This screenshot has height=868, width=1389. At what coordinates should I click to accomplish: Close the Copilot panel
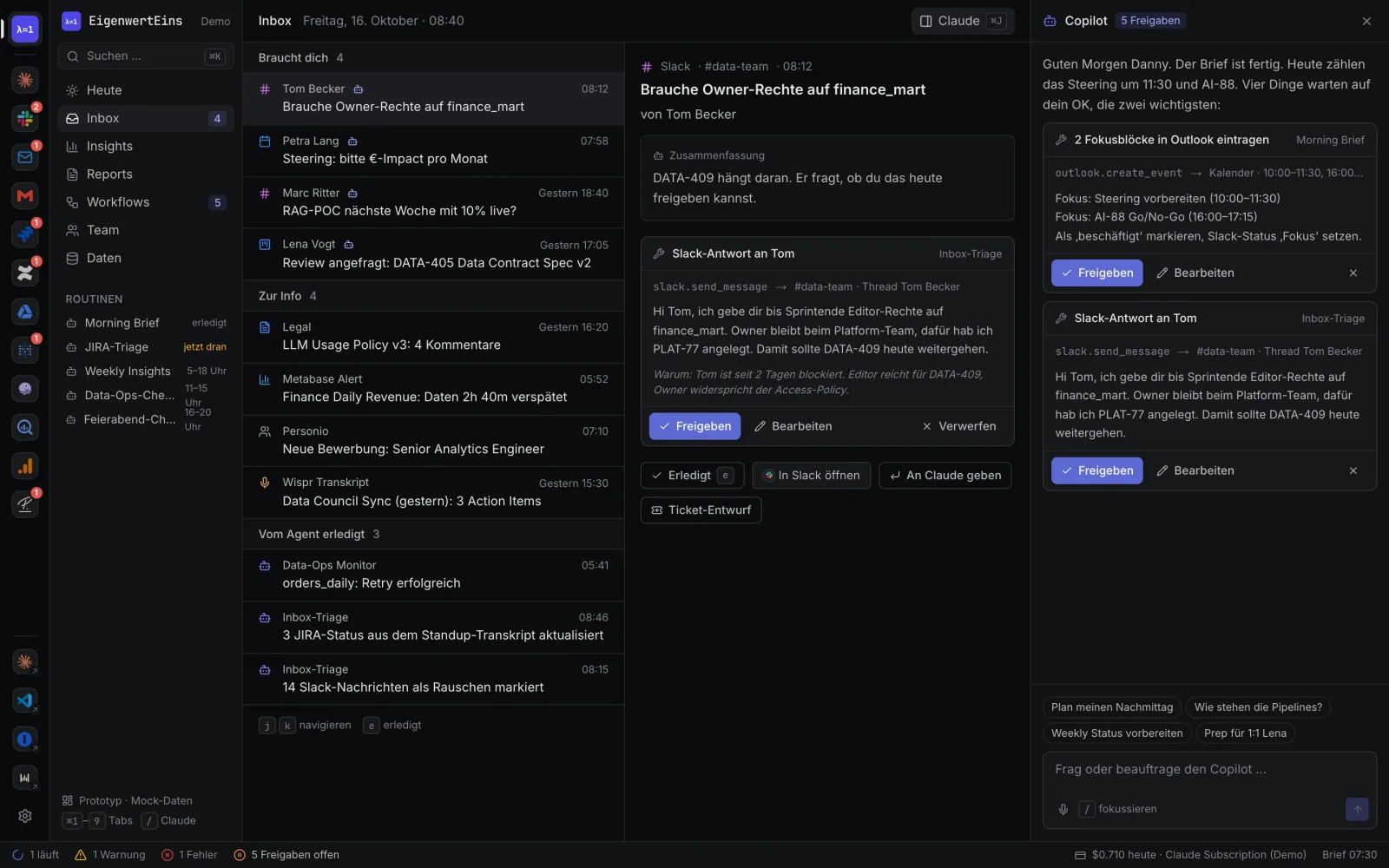(x=1366, y=21)
